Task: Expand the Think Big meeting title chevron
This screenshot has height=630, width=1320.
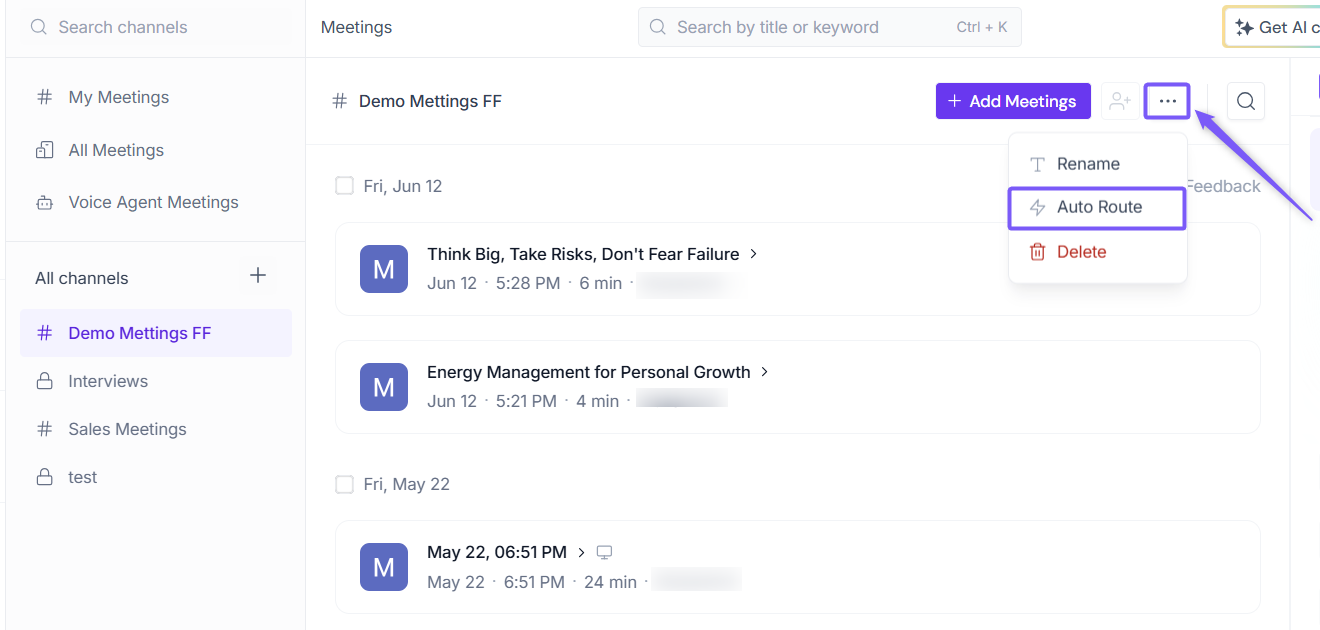Action: [754, 254]
